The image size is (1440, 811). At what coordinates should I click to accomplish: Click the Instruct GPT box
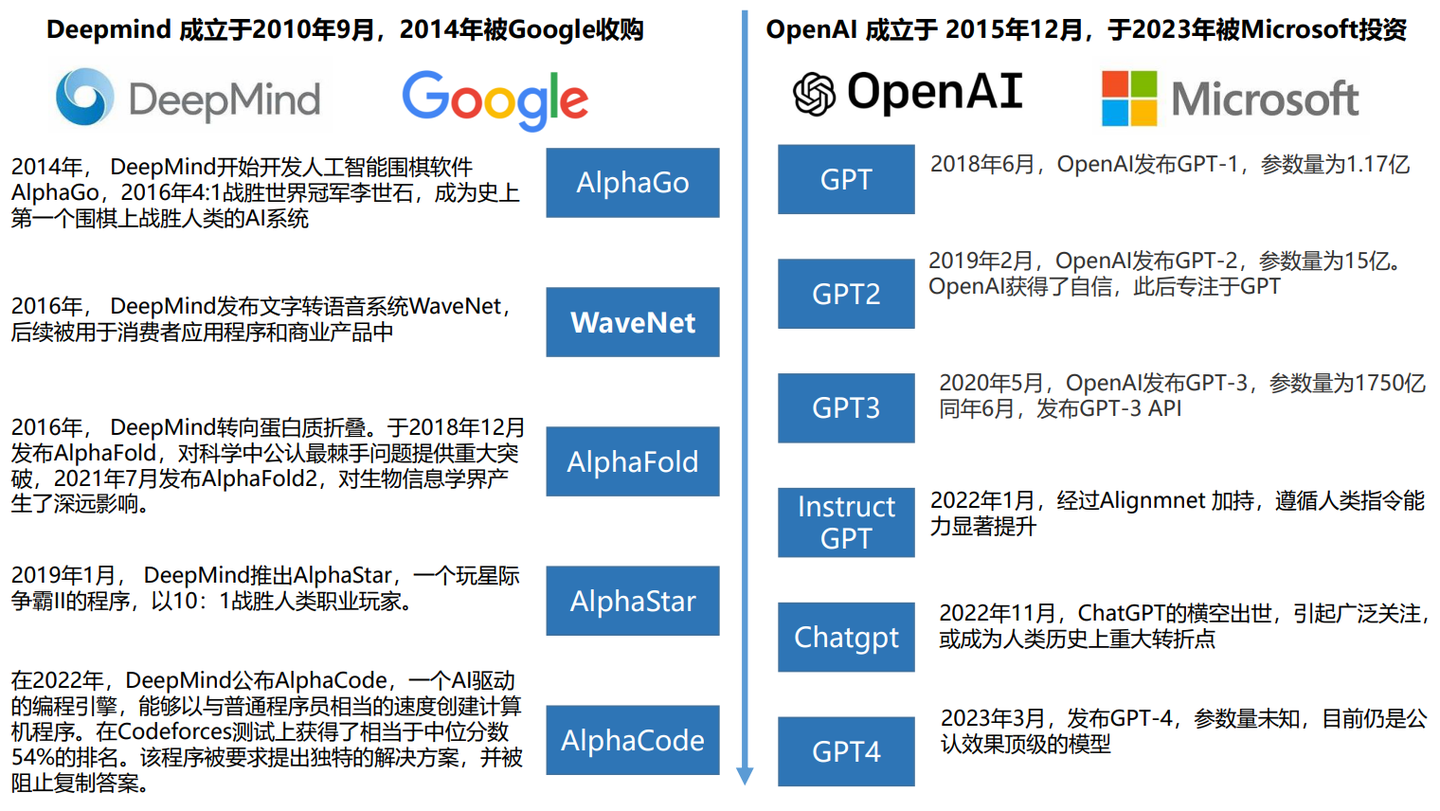click(x=846, y=522)
